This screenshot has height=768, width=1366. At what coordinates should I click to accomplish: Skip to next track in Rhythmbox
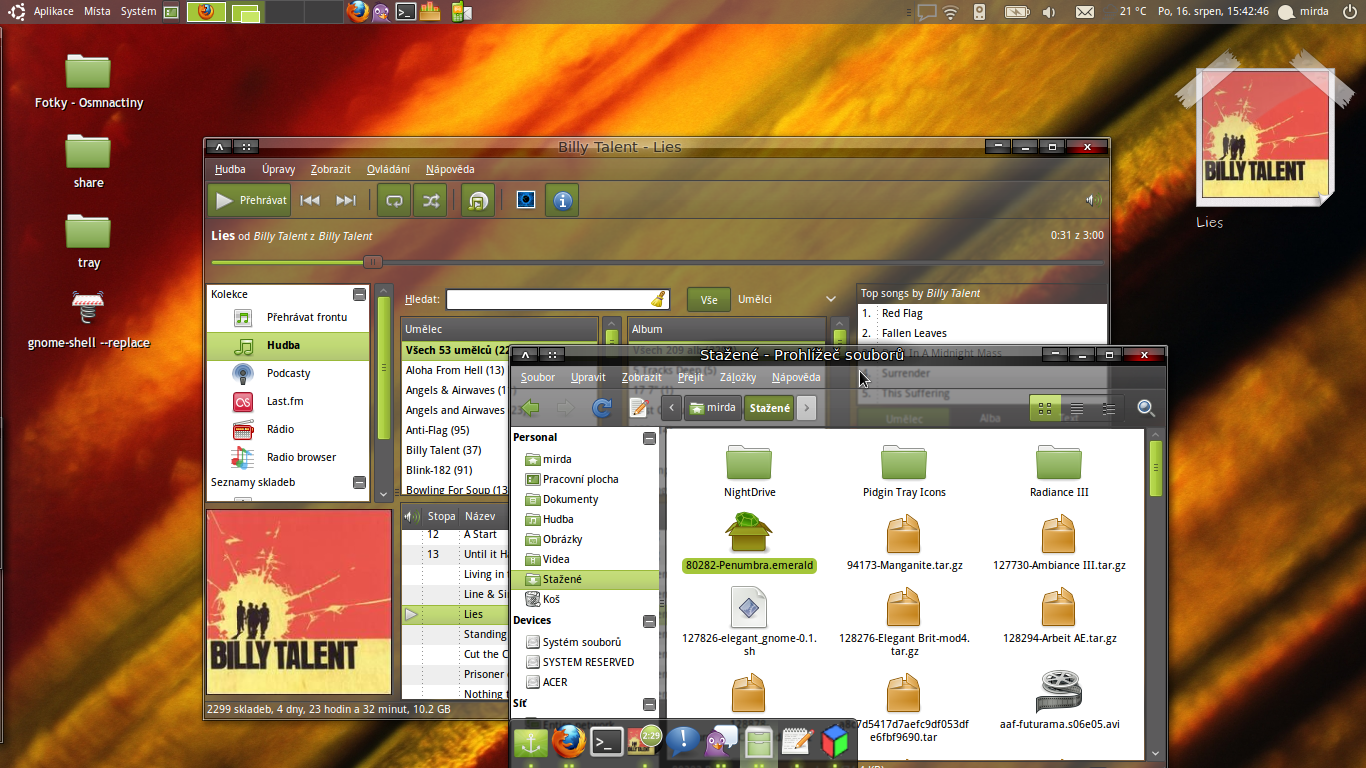coord(346,201)
